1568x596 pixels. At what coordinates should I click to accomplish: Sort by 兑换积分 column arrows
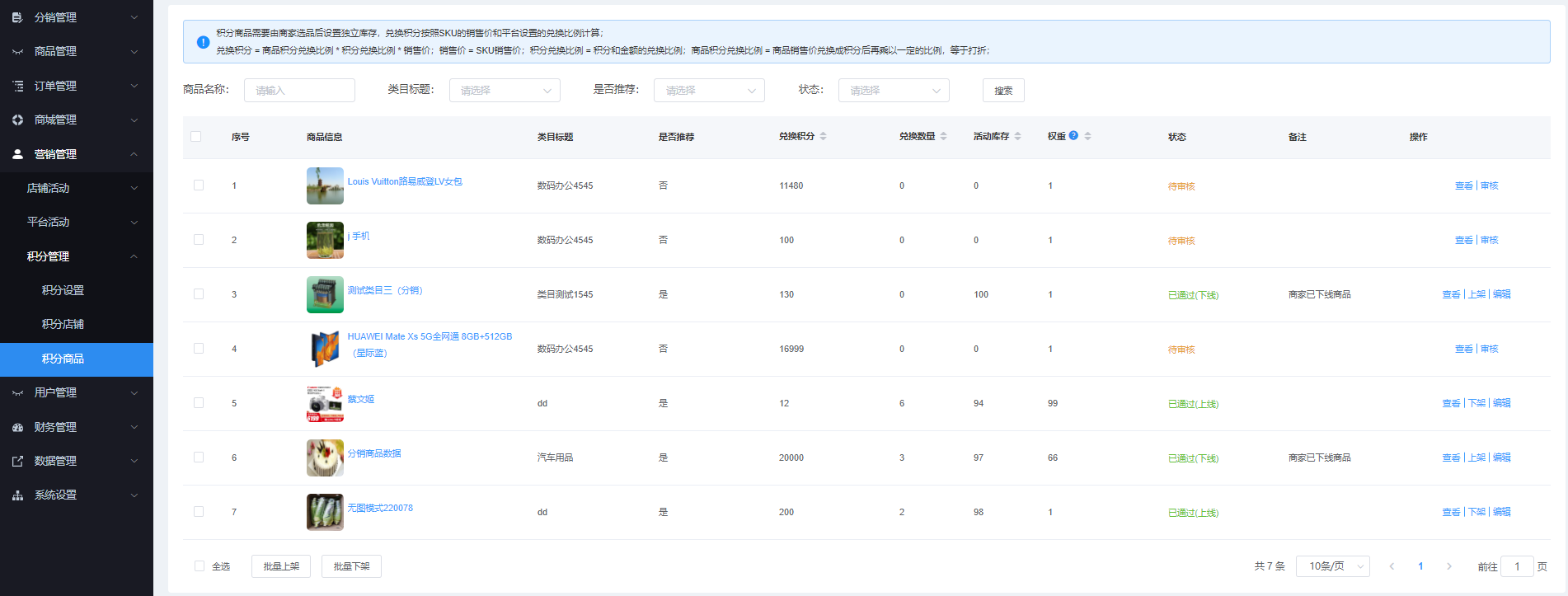click(x=823, y=137)
